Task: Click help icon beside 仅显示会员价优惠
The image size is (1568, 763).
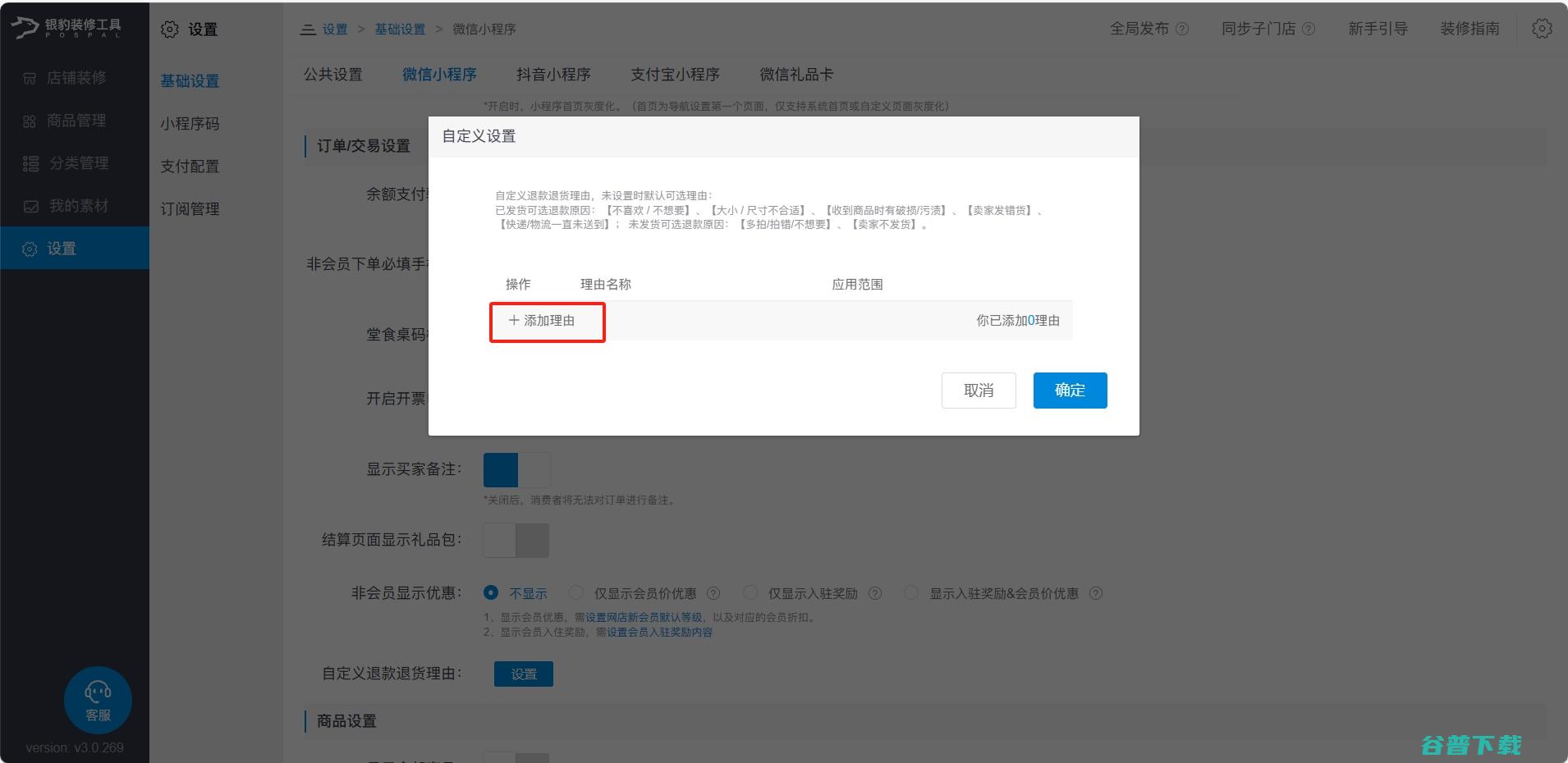Action: pyautogui.click(x=713, y=593)
